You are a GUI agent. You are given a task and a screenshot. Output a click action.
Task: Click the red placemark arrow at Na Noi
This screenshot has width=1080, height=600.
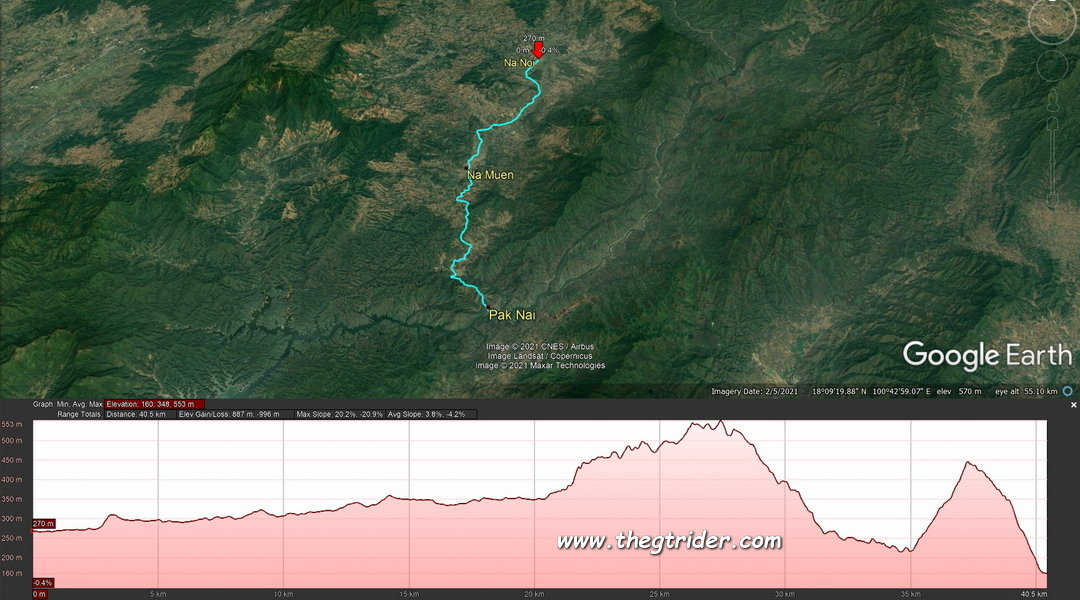[x=538, y=51]
